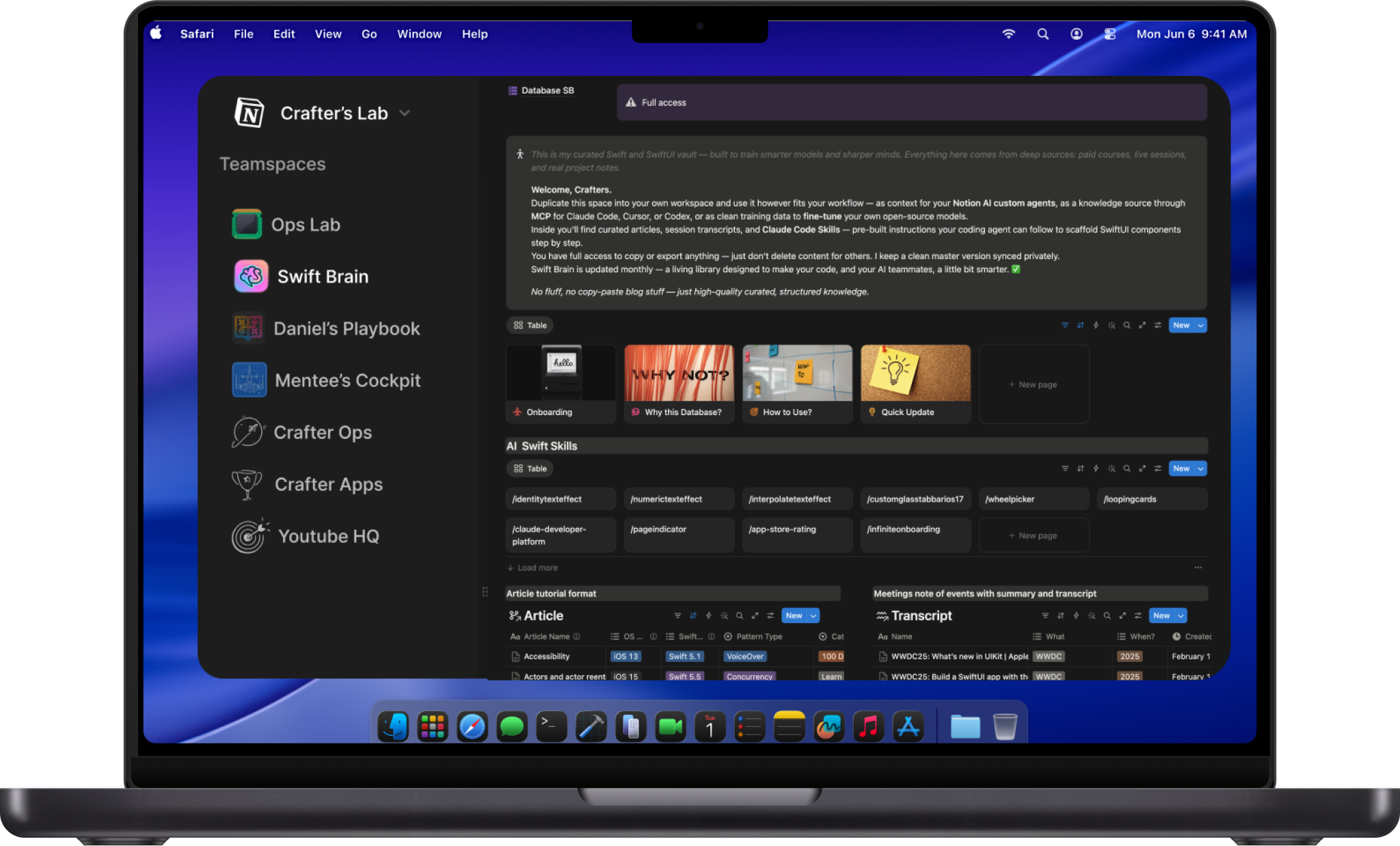The width and height of the screenshot is (1400, 846).
Task: Click the Wi-Fi icon in the menu bar
Action: pyautogui.click(x=1009, y=34)
